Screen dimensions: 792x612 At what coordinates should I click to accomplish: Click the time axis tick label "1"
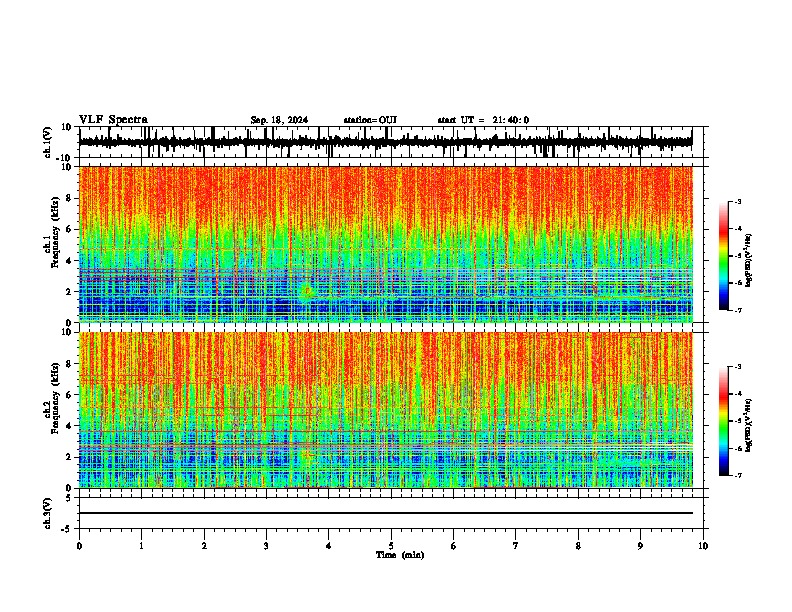(x=141, y=546)
